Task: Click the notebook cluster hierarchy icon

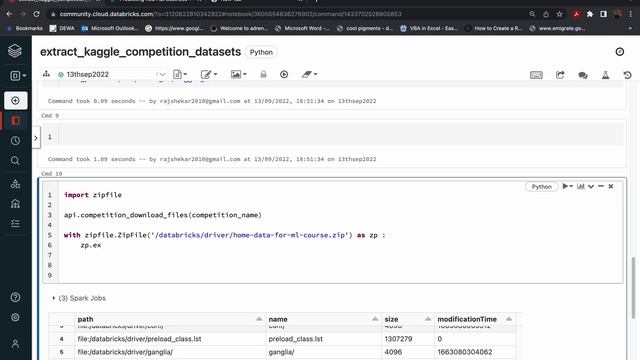Action: tap(46, 74)
